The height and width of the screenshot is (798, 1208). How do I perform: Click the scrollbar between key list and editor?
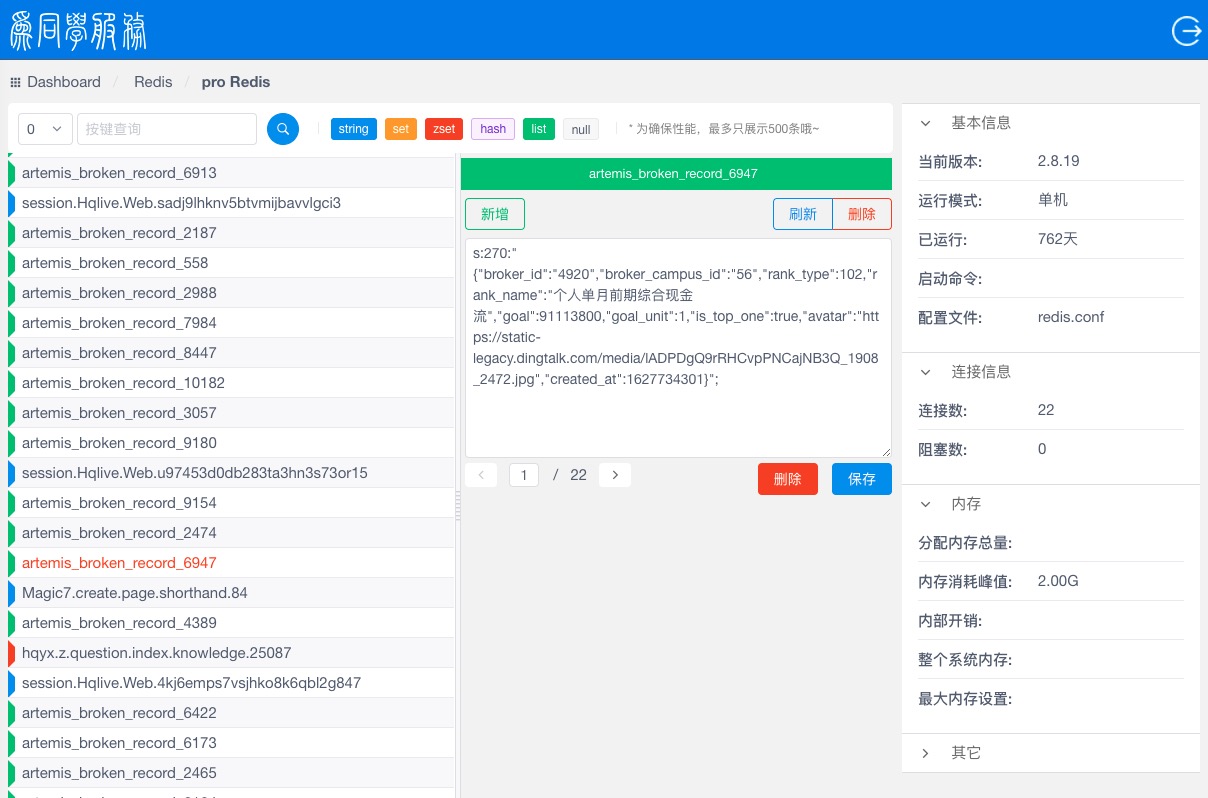point(458,507)
